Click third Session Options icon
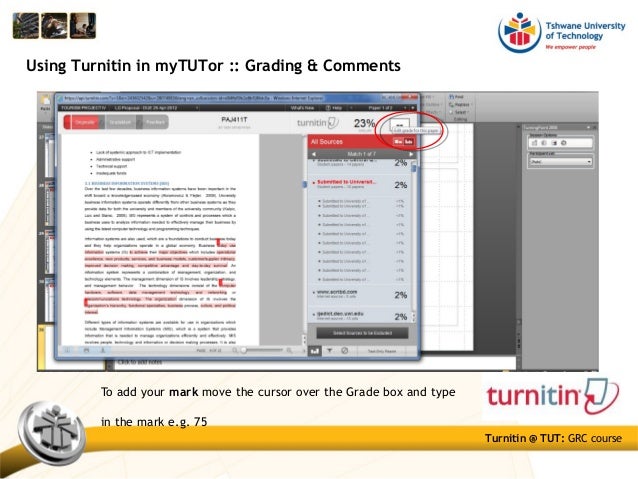Screen dimensions: 638x479 (x=554, y=143)
